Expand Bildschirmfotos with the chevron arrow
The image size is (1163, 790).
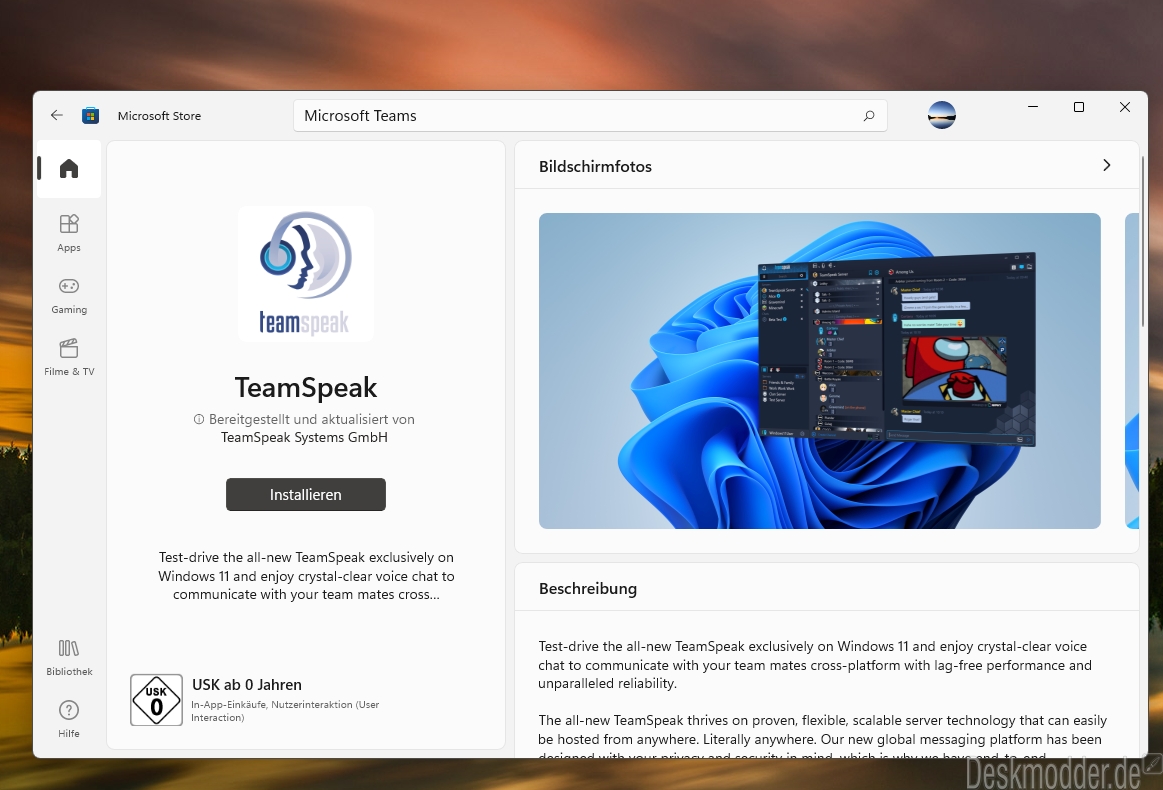click(x=1106, y=165)
